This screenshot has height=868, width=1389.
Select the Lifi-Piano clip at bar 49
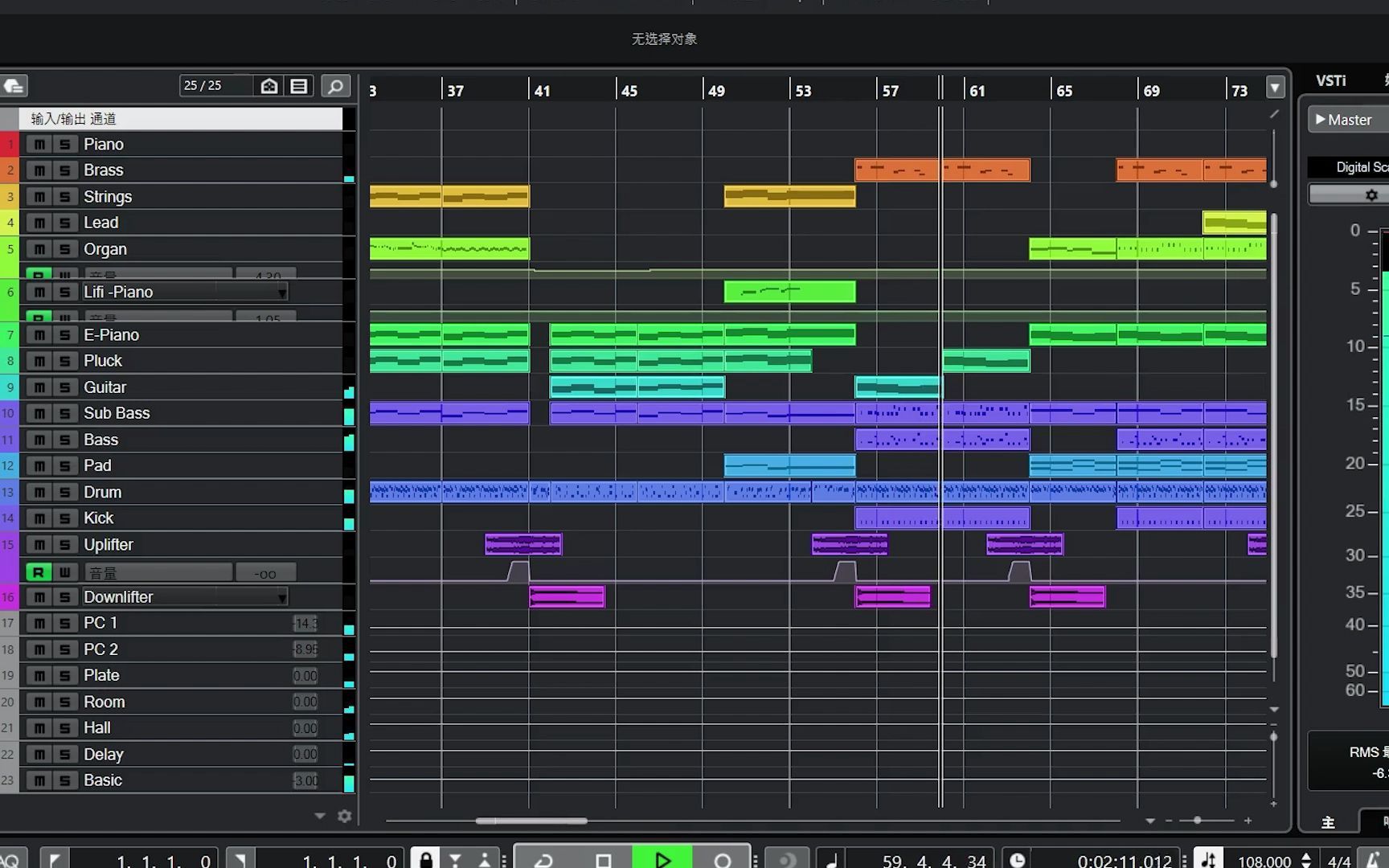click(789, 292)
